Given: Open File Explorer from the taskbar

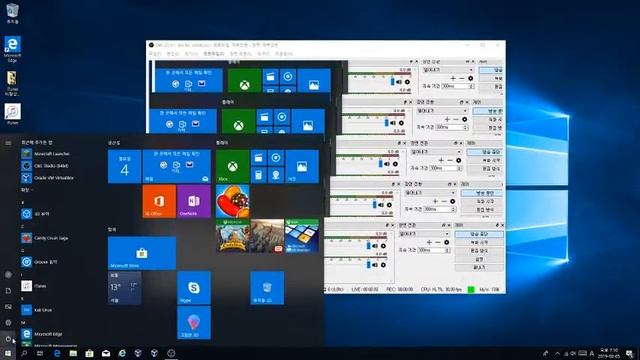Looking at the screenshot, I should (x=73, y=353).
